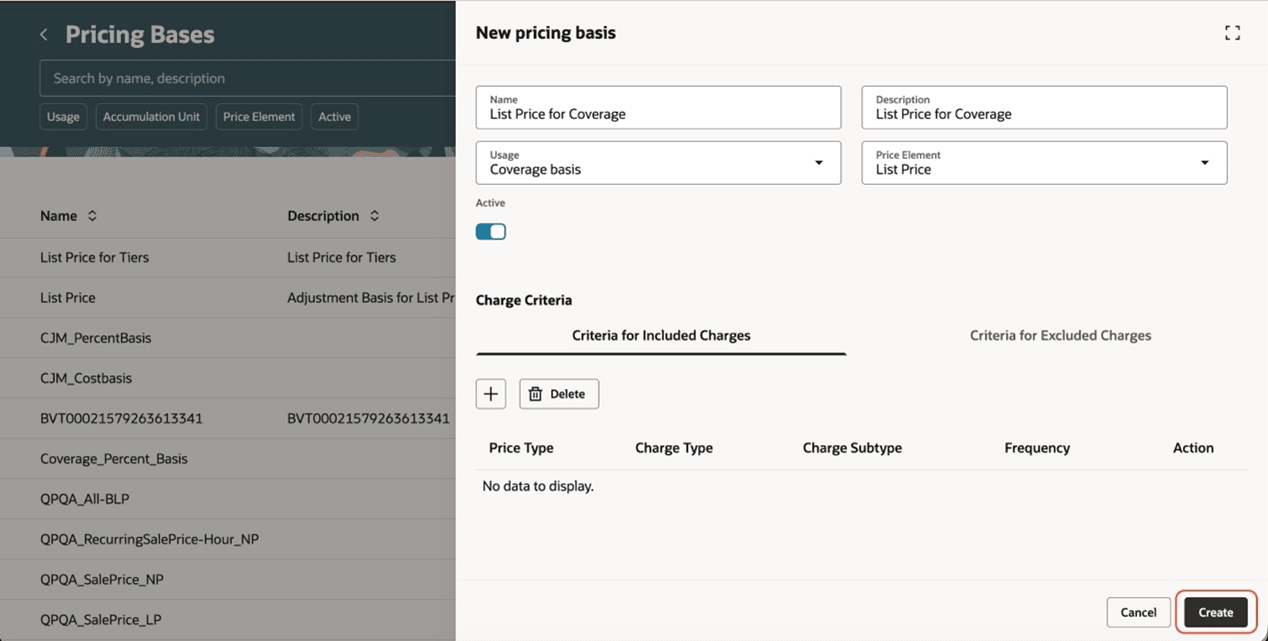Click the Charge Criteria section label
This screenshot has width=1268, height=641.
[x=524, y=300]
